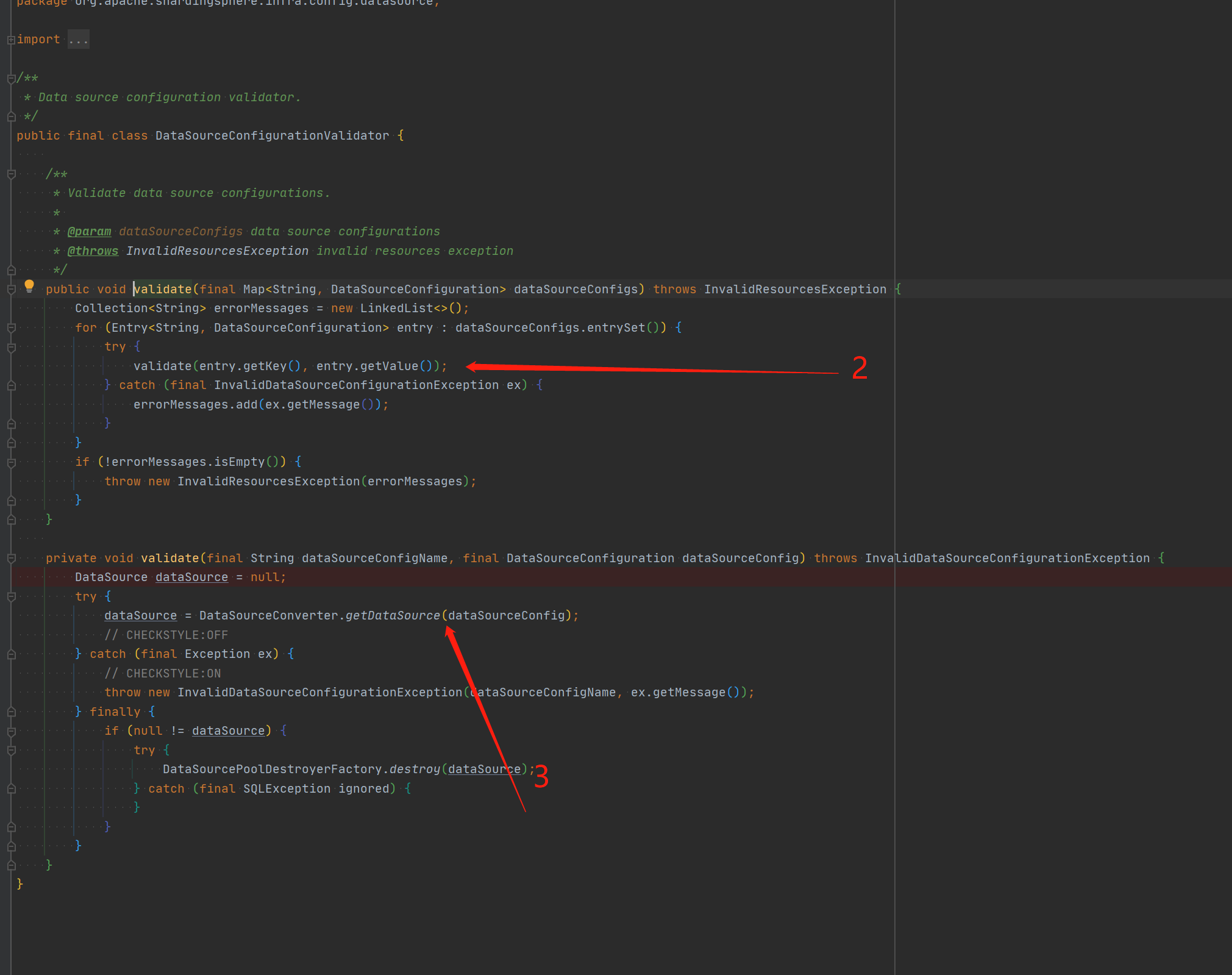This screenshot has width=1232, height=975.
Task: Fold the private validate method
Action: 11,559
